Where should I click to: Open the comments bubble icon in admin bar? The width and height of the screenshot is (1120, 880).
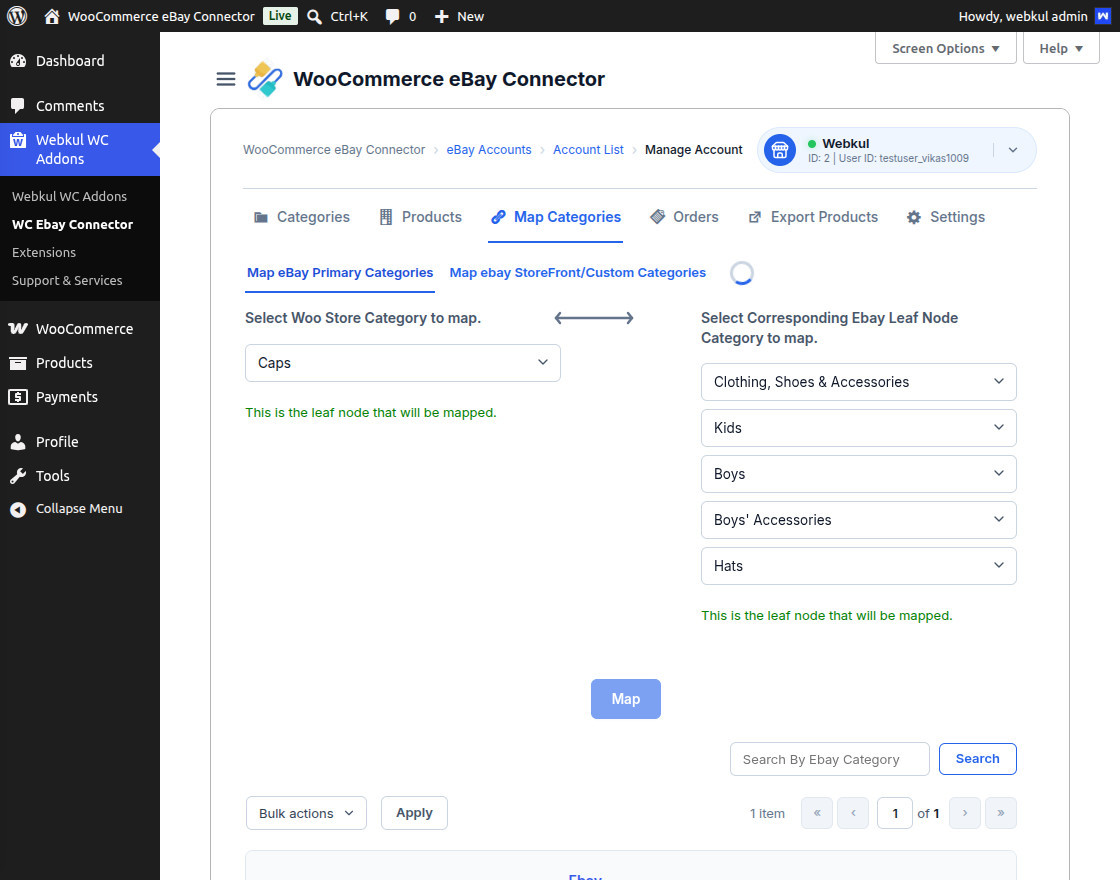click(x=392, y=16)
